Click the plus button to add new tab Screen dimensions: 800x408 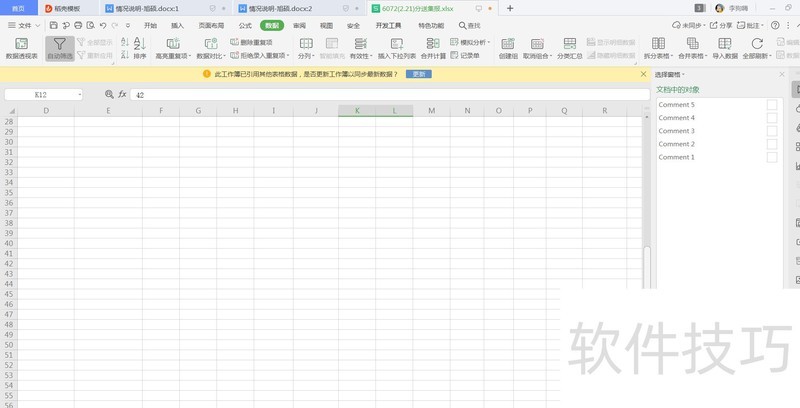pyautogui.click(x=510, y=8)
